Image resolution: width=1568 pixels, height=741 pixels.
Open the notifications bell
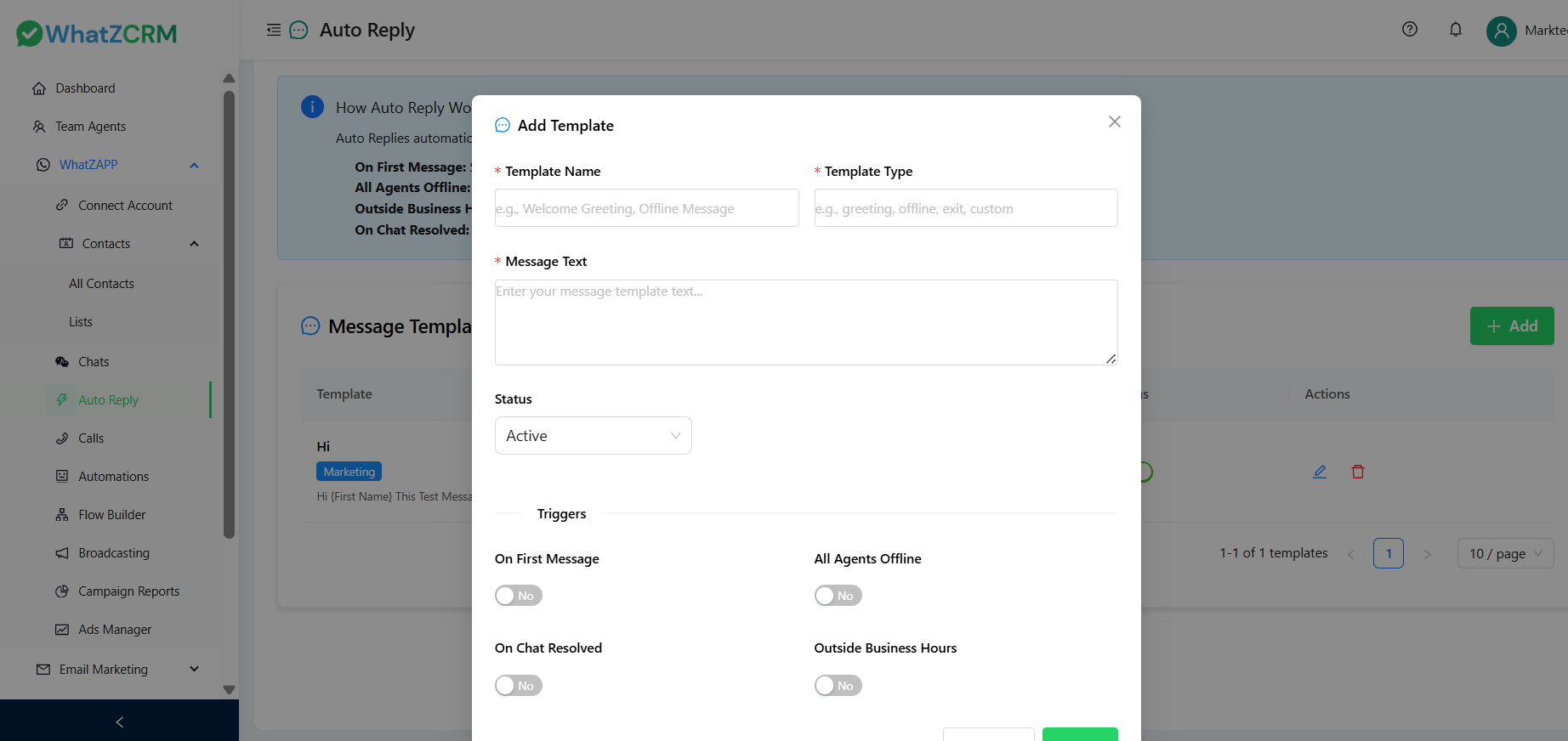[1455, 30]
